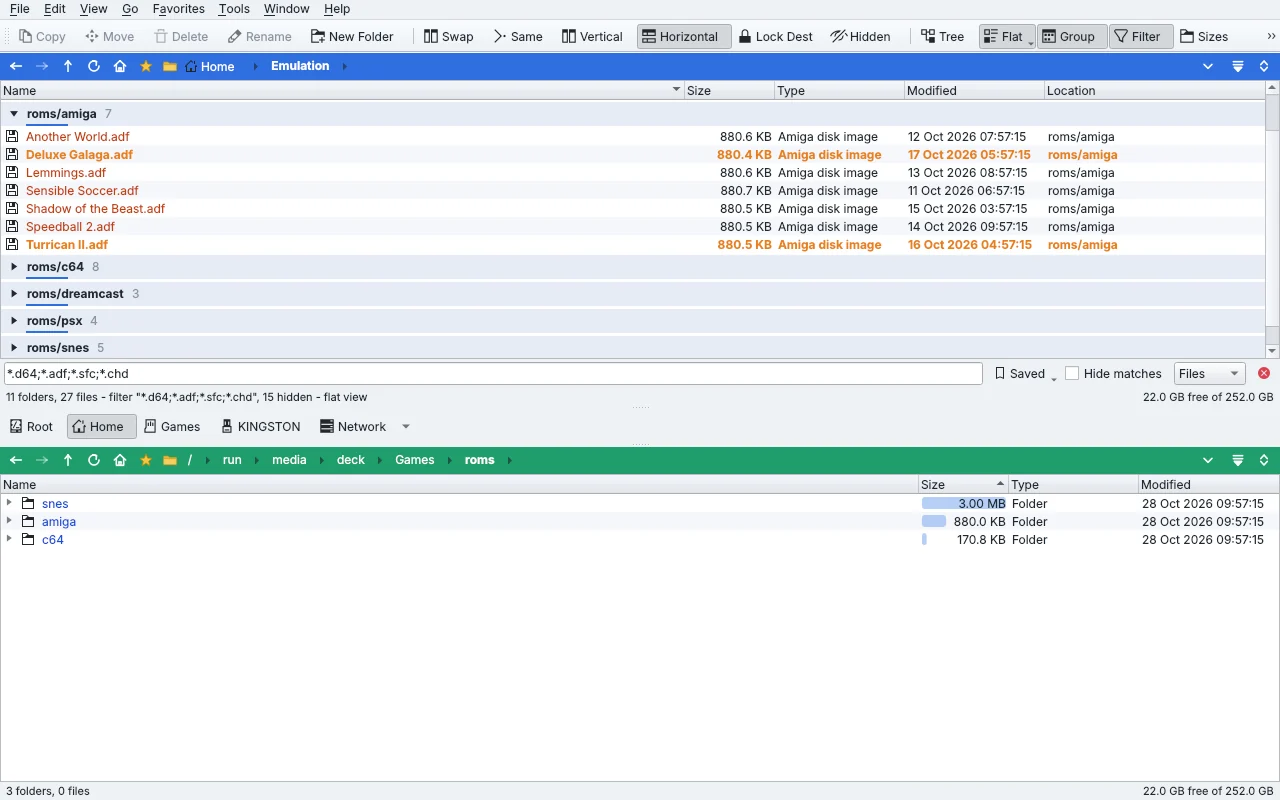Click the New Folder toolbar button
The height and width of the screenshot is (800, 1280).
352,37
